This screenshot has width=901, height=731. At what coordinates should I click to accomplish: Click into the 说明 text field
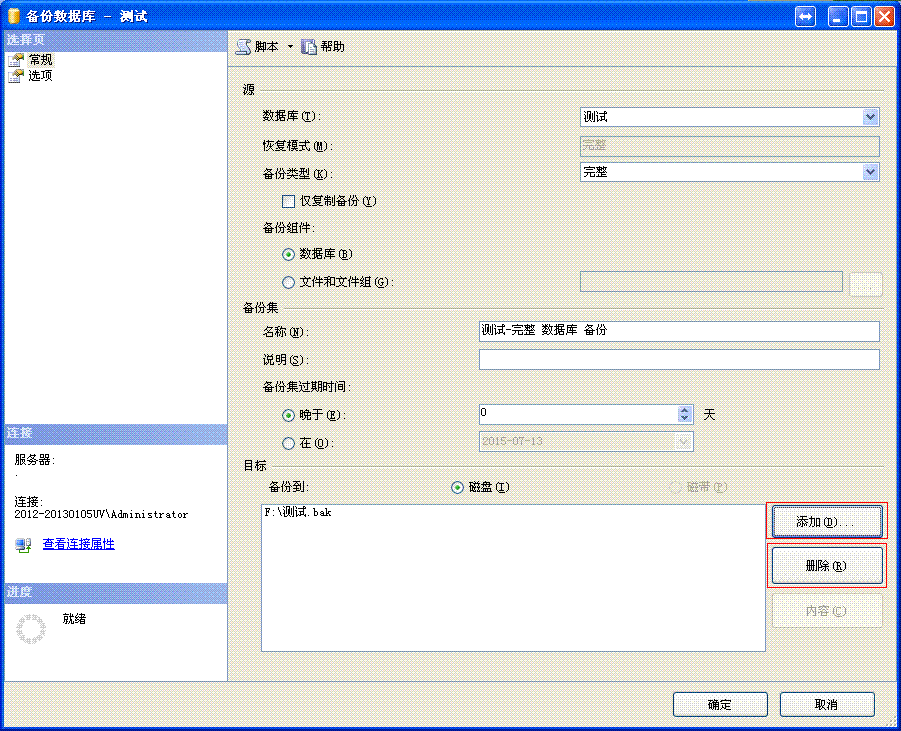[678, 360]
